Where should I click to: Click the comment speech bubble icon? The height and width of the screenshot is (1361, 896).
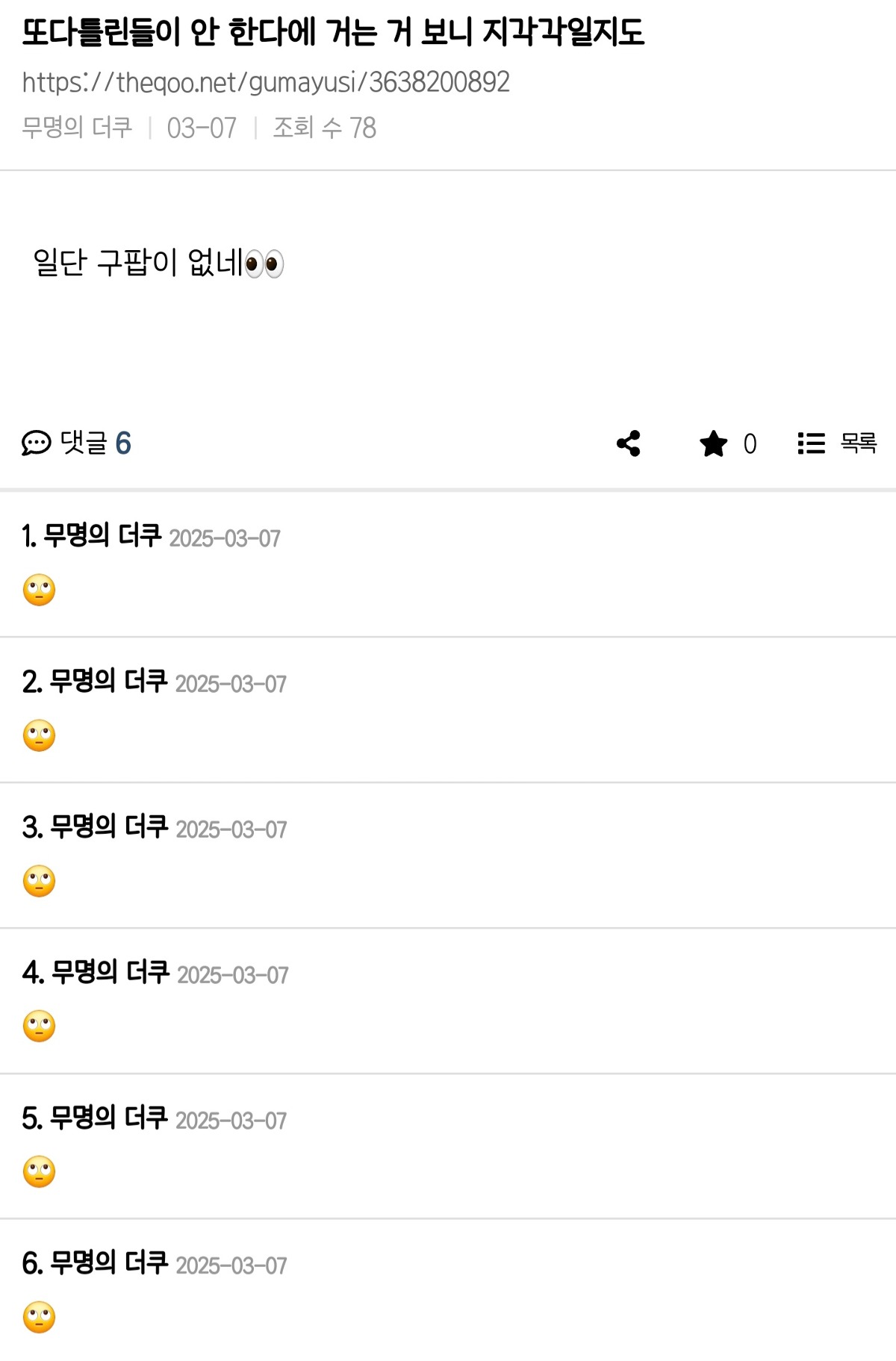pyautogui.click(x=36, y=443)
